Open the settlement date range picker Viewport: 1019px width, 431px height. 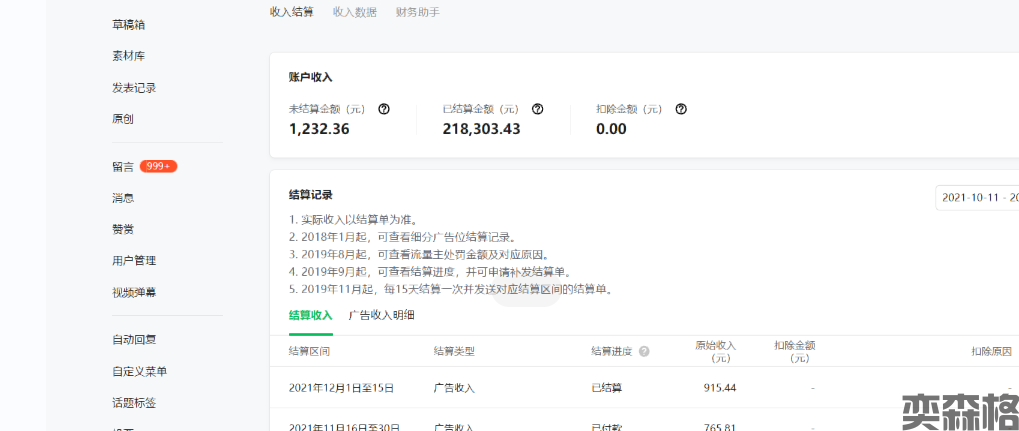[977, 197]
